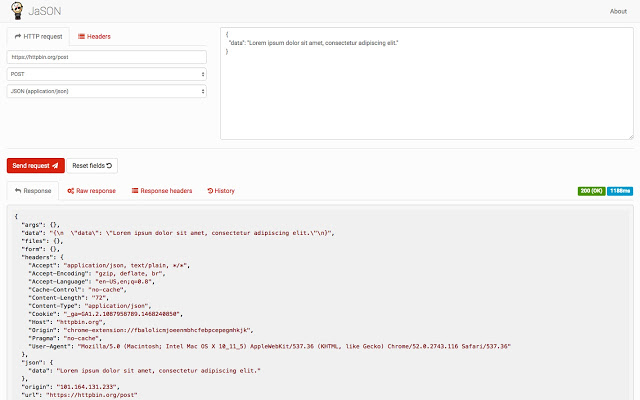This screenshot has height=400, width=640.
Task: Click the "args": {} line in response
Action: coord(40,225)
